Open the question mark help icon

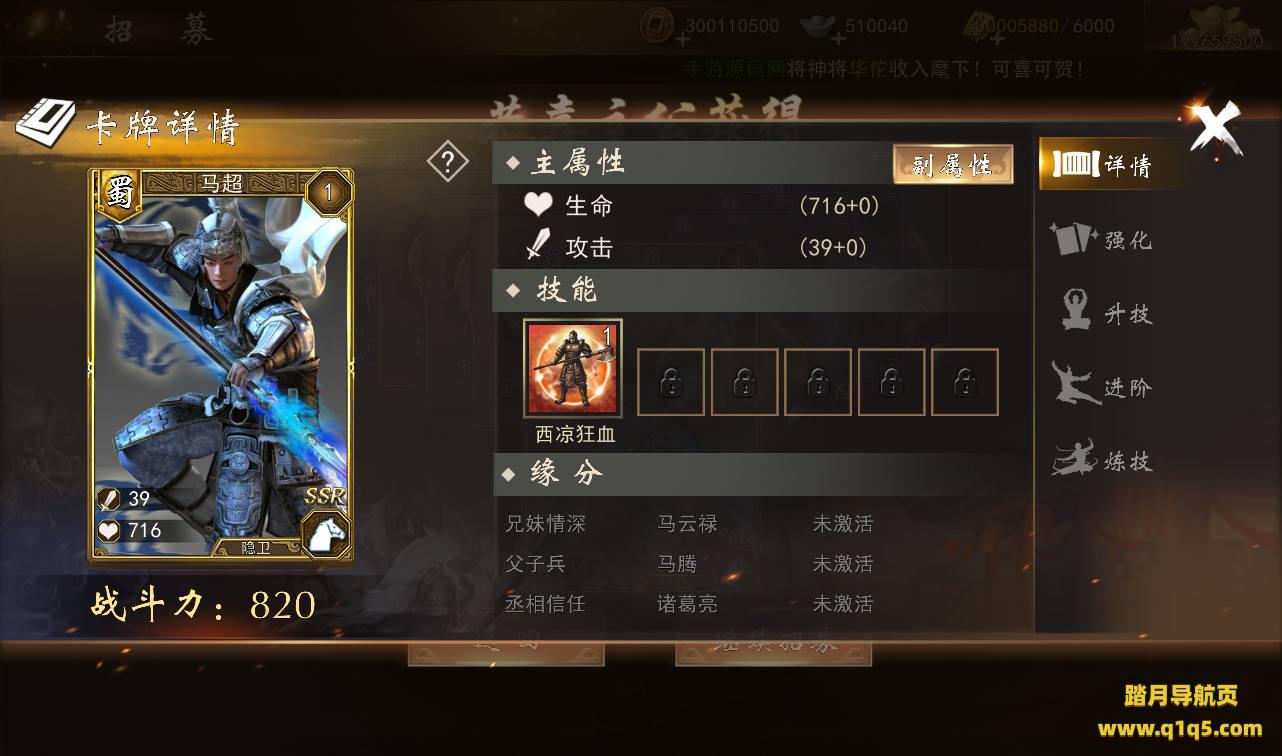click(x=447, y=162)
